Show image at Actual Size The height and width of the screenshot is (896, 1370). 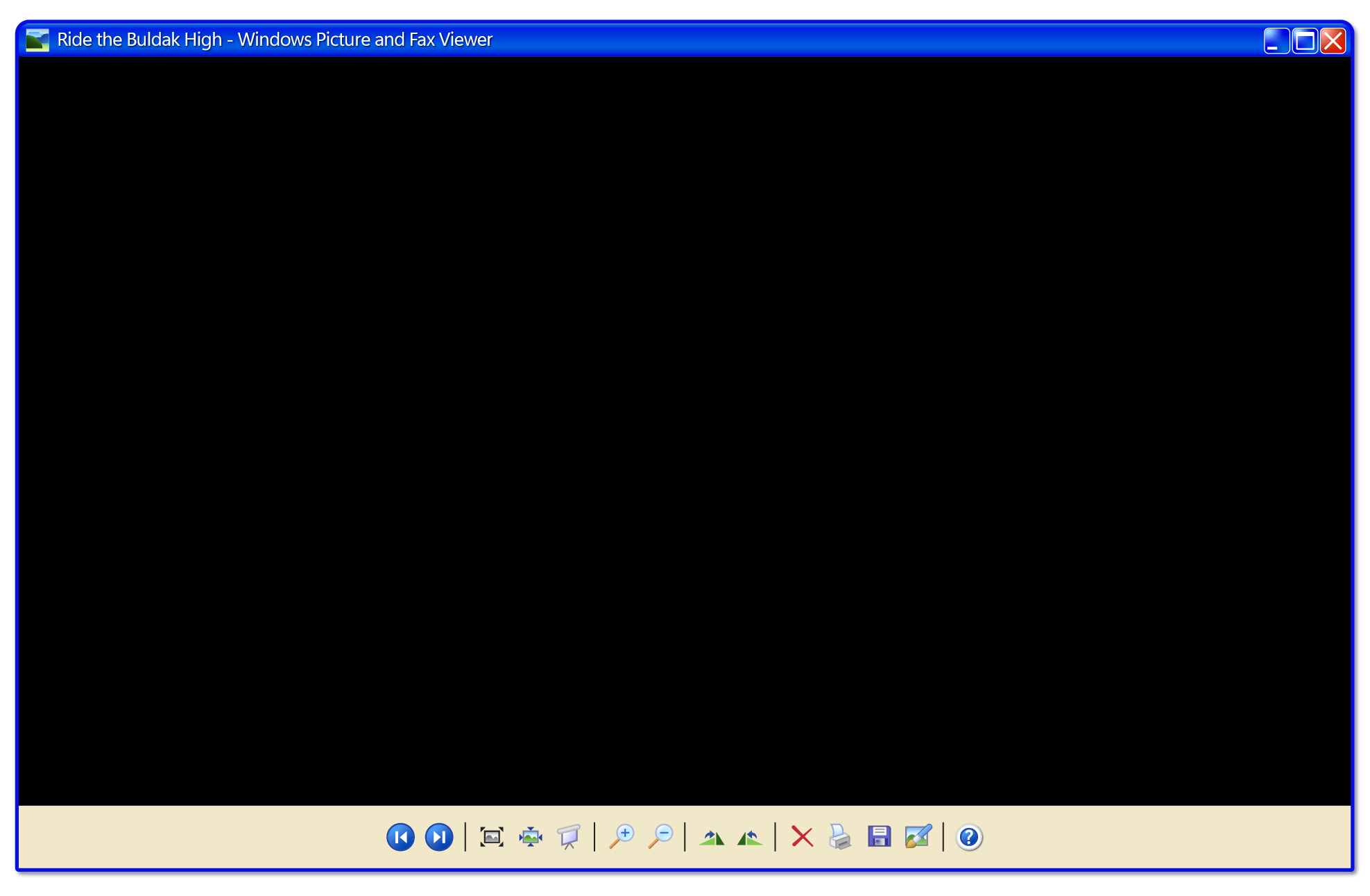pos(531,837)
